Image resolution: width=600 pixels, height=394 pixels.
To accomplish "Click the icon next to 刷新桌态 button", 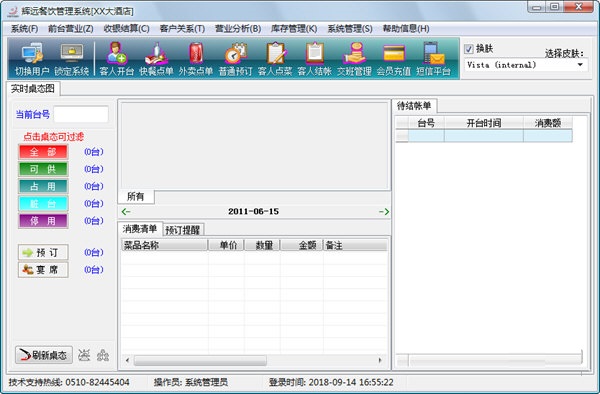I will click(x=84, y=355).
